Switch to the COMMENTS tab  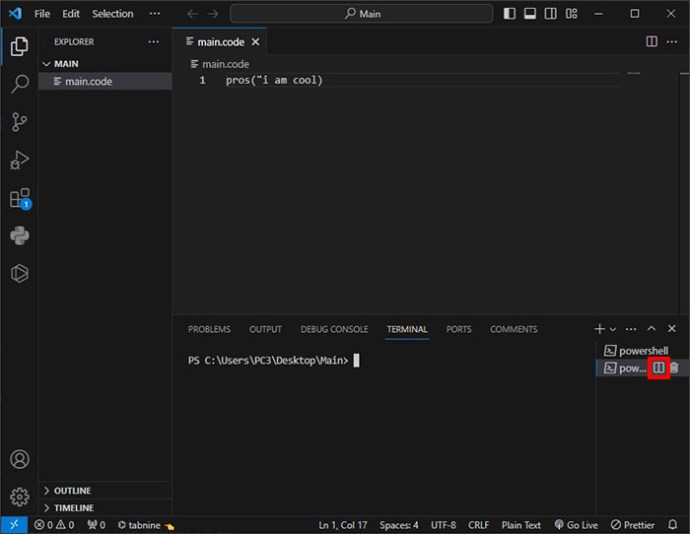coord(514,329)
